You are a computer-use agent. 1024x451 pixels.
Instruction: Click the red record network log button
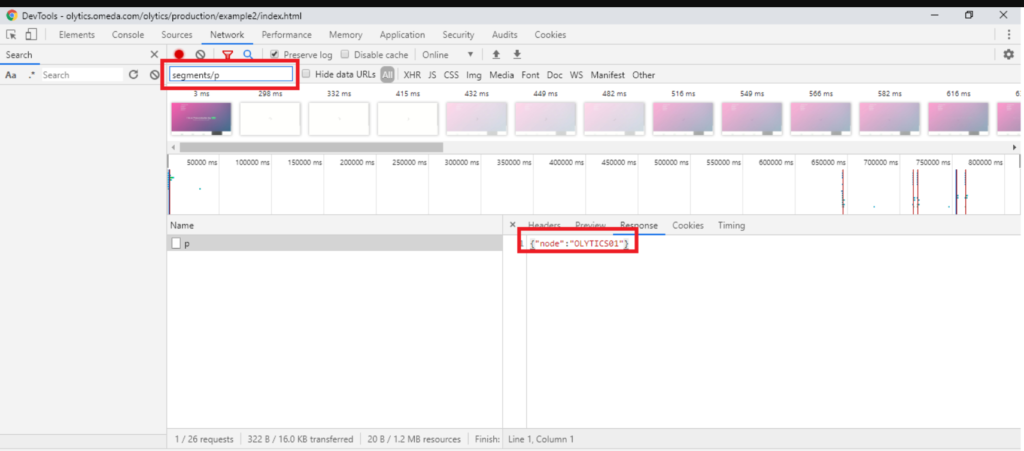179,55
